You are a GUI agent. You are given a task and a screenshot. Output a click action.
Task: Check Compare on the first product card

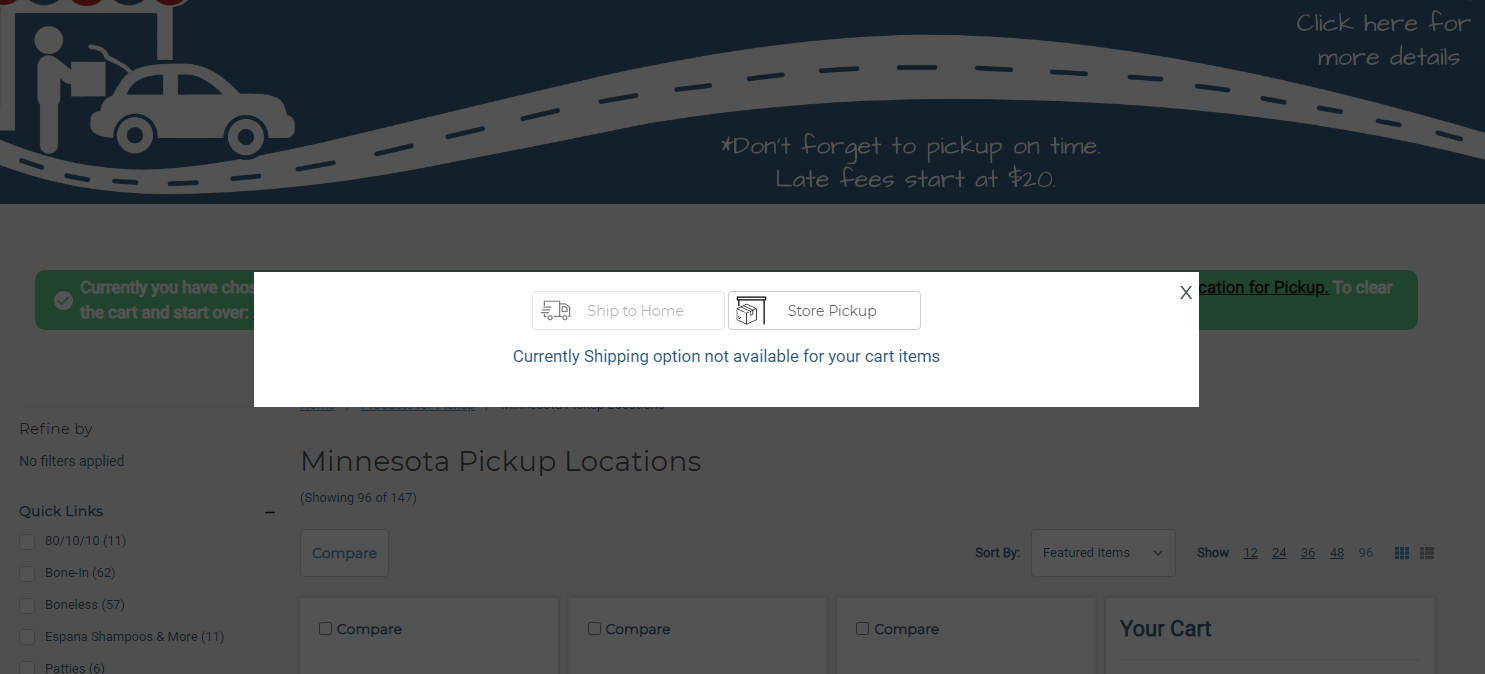325,629
